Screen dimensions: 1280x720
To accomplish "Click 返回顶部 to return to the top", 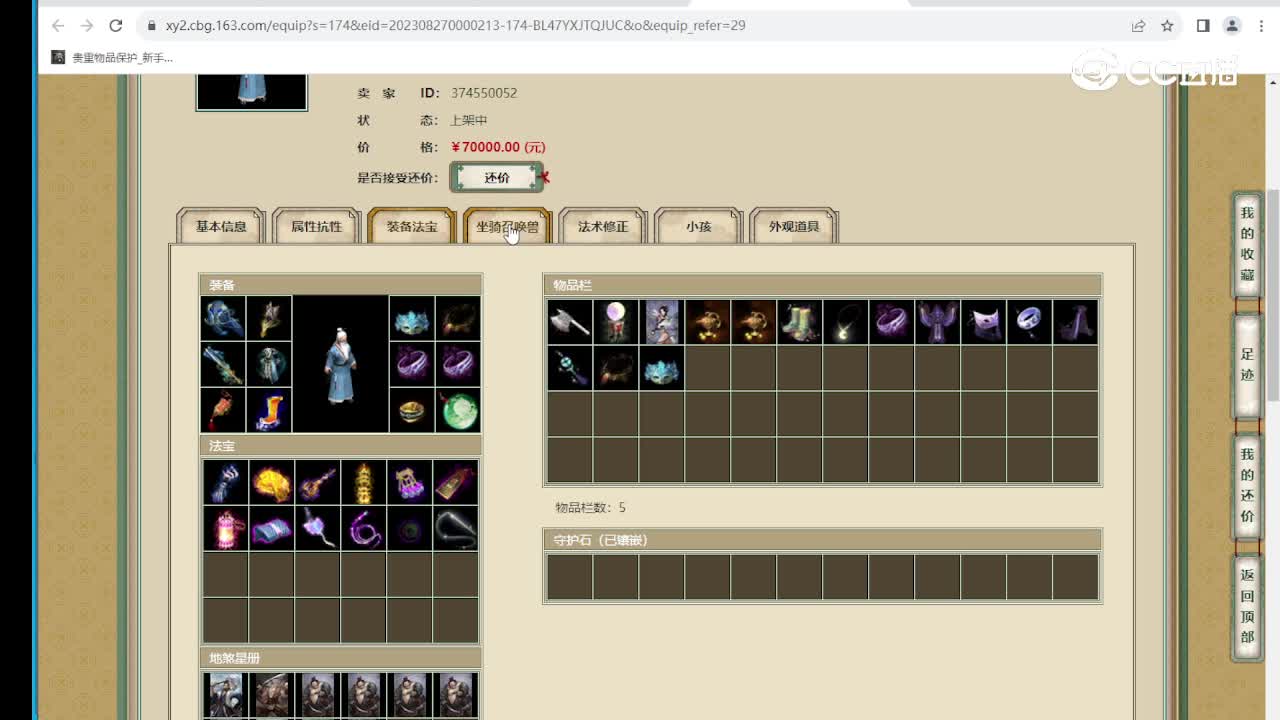I will click(1247, 606).
